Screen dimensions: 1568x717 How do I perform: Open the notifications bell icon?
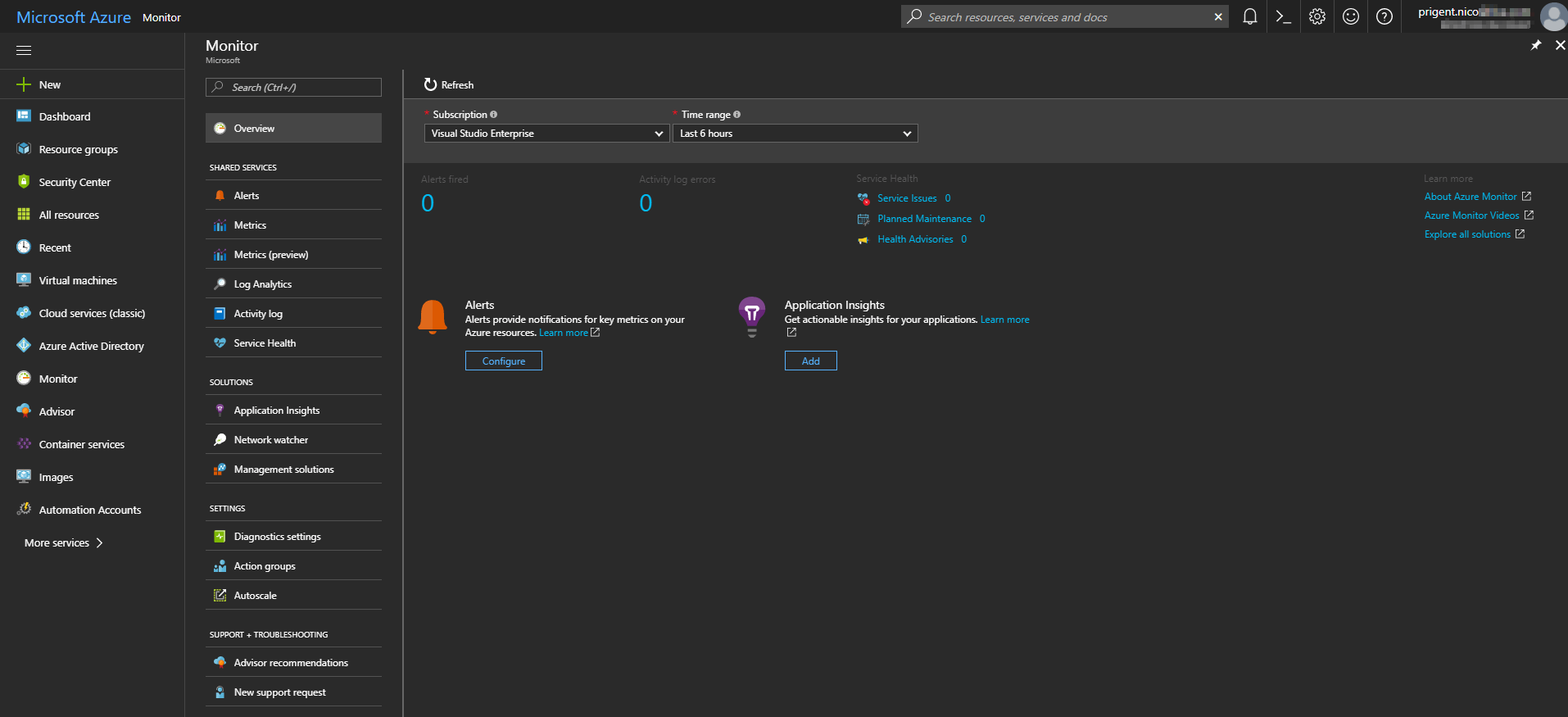pyautogui.click(x=1249, y=16)
